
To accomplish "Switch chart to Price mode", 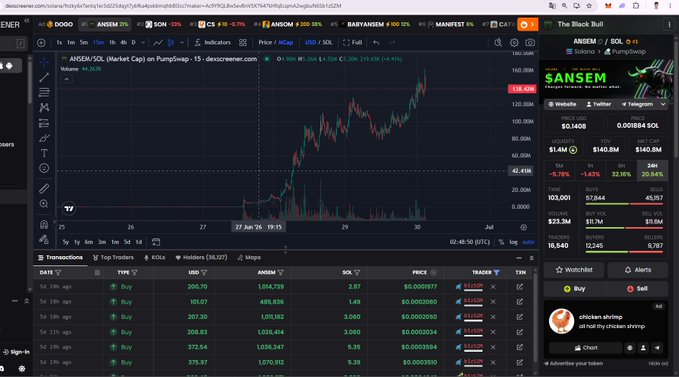I will (265, 42).
